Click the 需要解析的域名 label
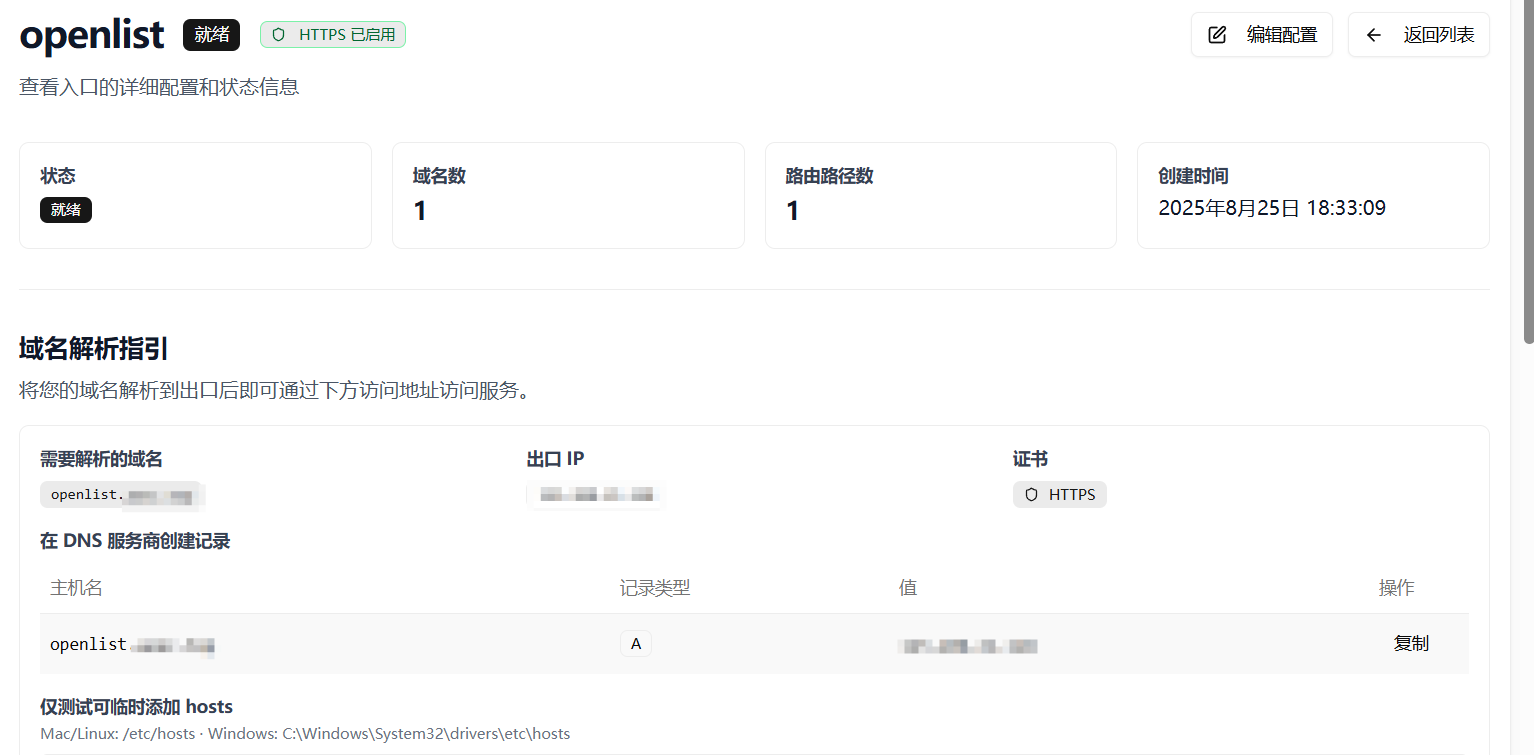Viewport: 1534px width, 755px height. tap(101, 459)
